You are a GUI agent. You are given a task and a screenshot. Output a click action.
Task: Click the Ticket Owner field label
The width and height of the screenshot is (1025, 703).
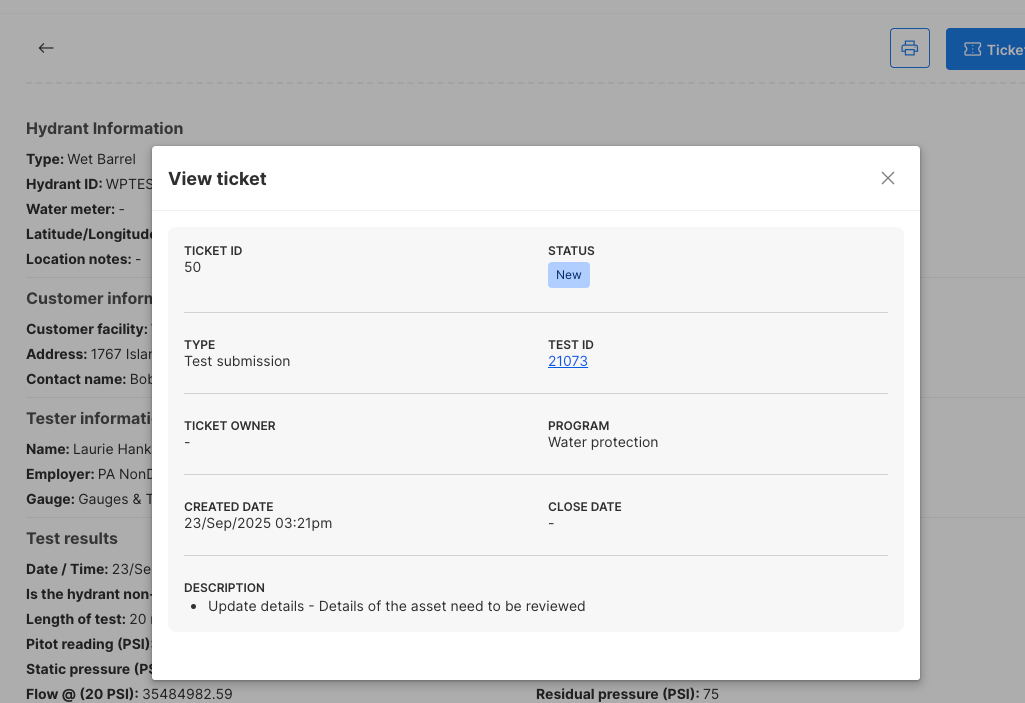click(229, 426)
